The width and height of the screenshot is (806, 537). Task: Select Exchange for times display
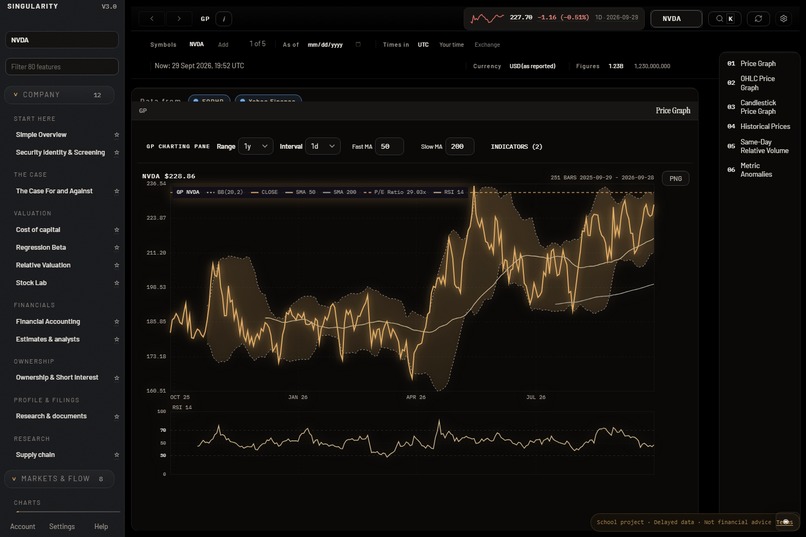point(487,45)
